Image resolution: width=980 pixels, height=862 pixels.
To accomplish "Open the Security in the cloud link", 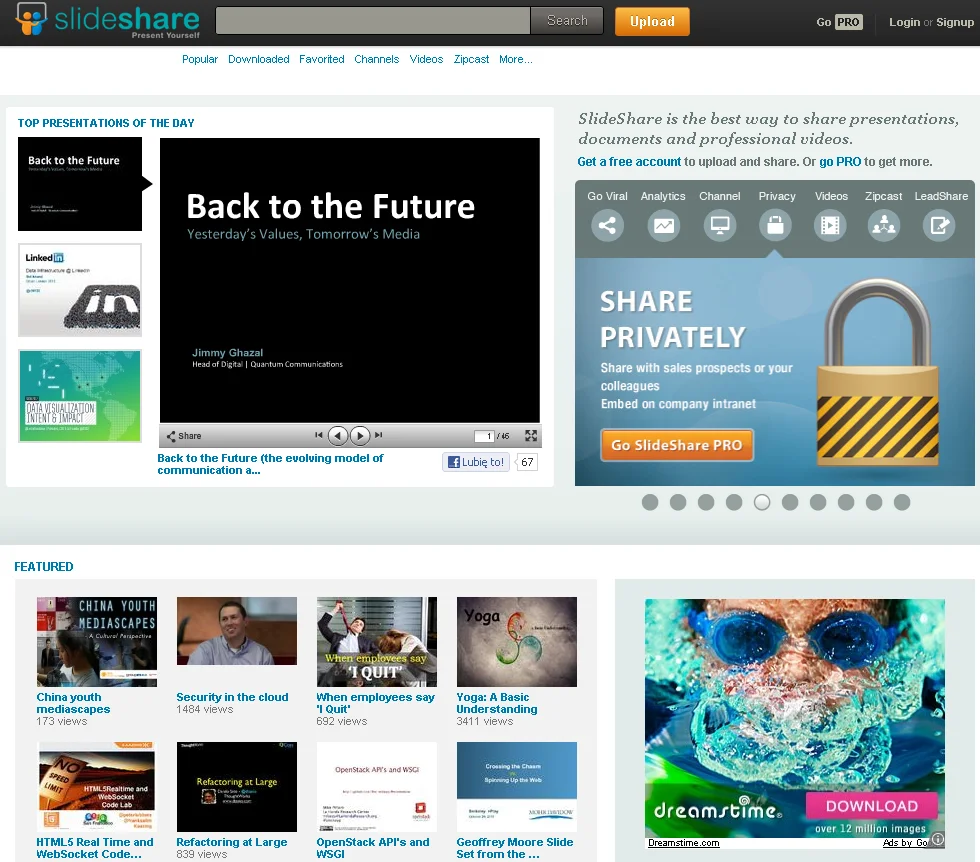I will (x=232, y=697).
